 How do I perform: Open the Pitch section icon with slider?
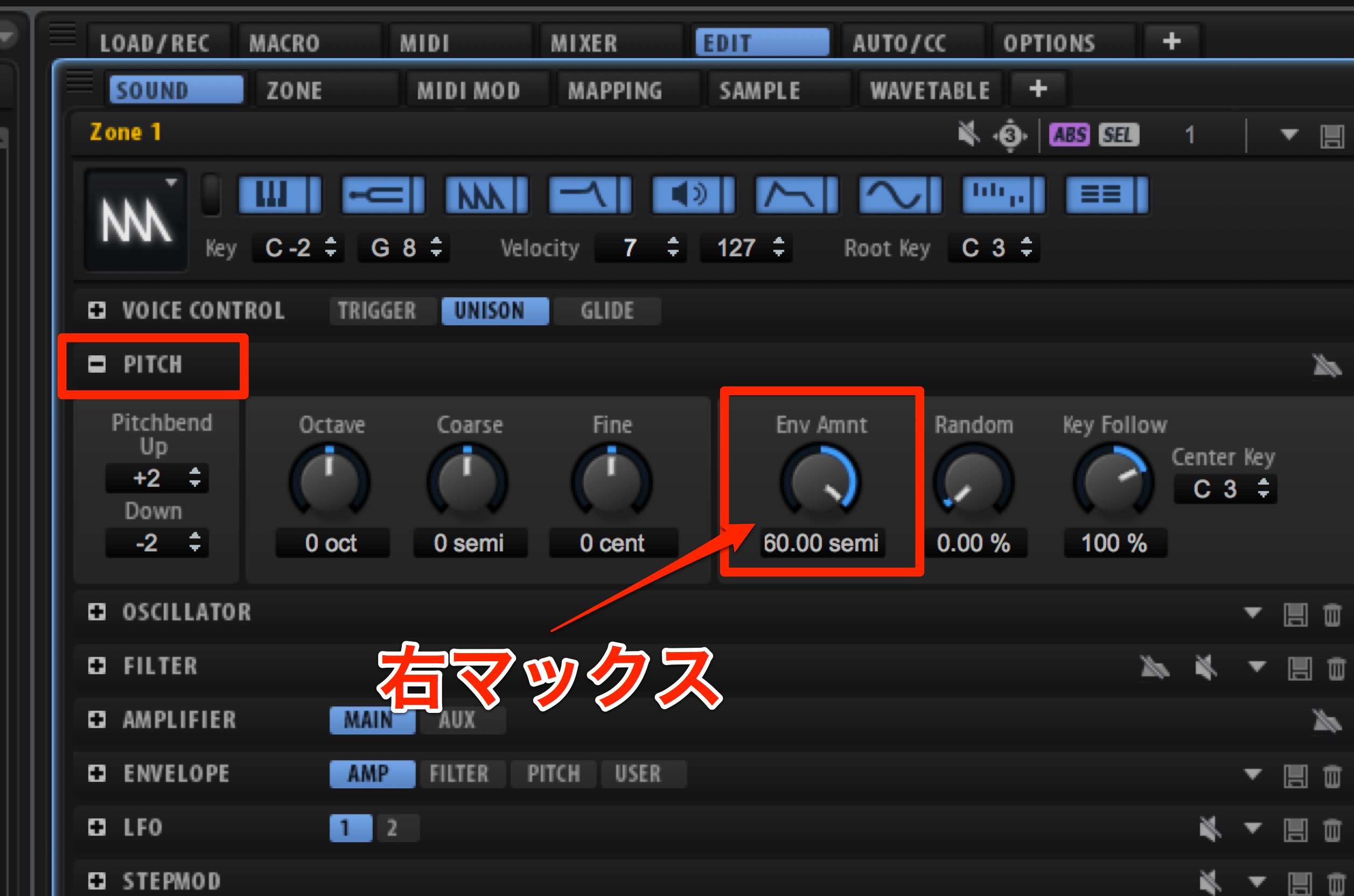383,195
